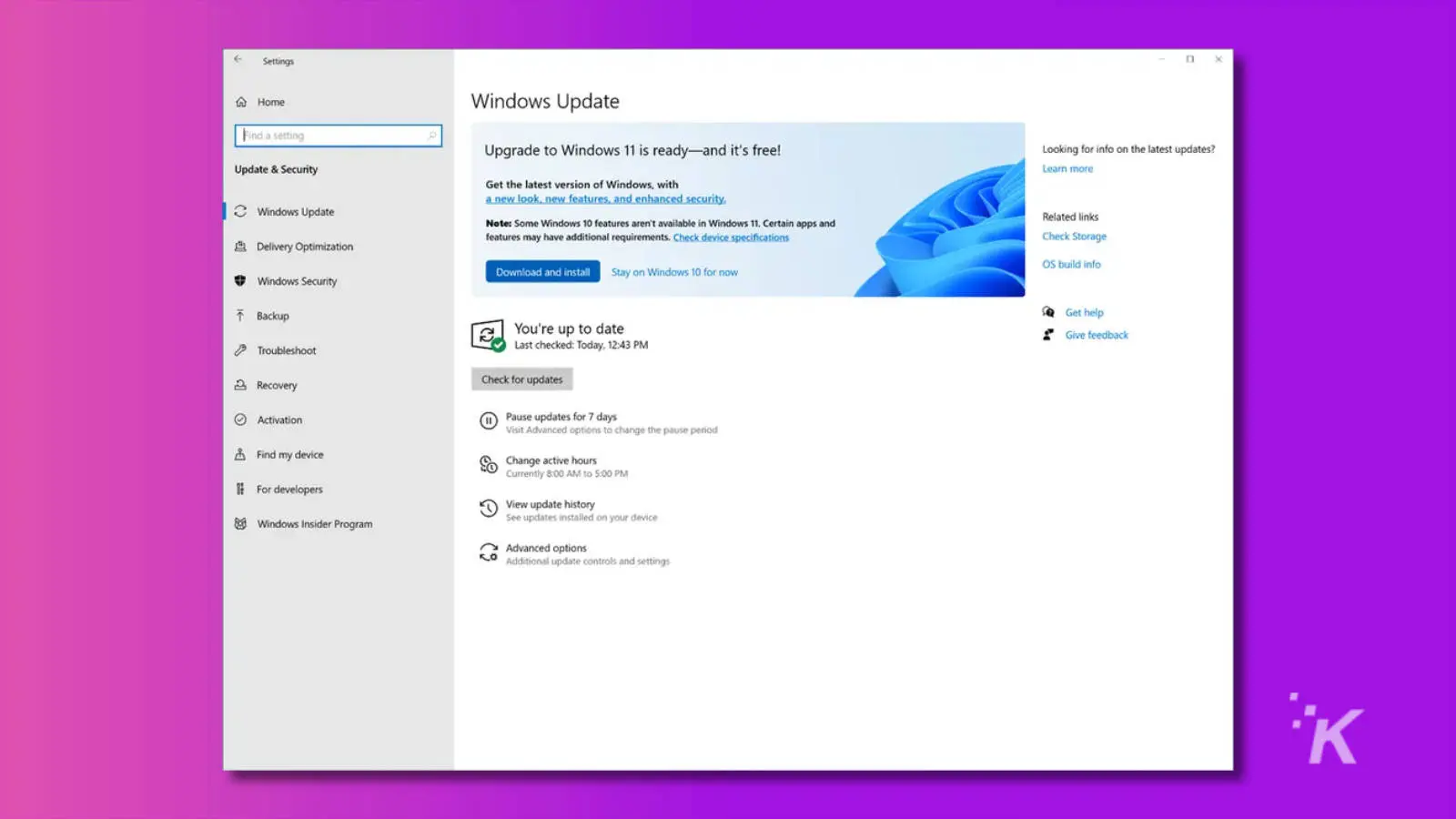The image size is (1456, 819).
Task: Click the Activation checkmark circle icon
Action: click(x=240, y=420)
